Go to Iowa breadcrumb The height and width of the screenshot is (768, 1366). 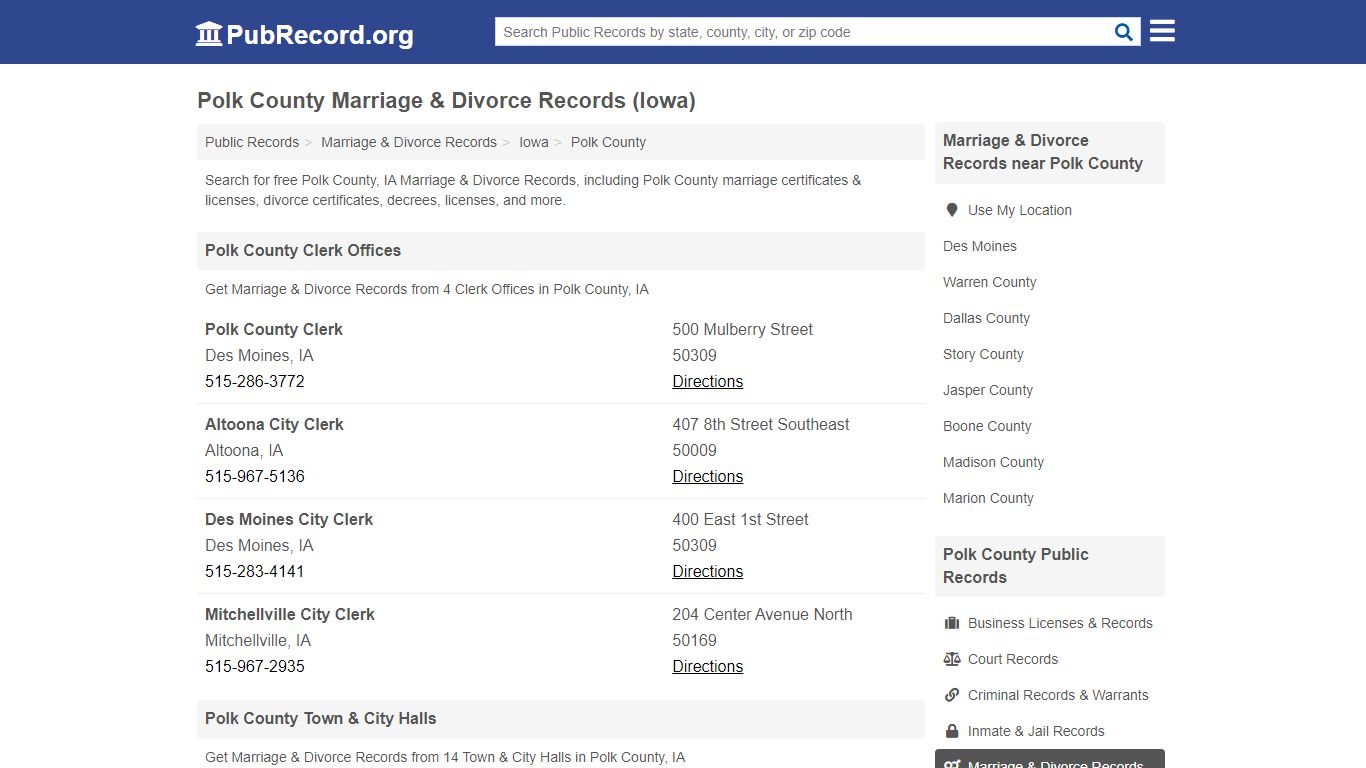(x=534, y=142)
